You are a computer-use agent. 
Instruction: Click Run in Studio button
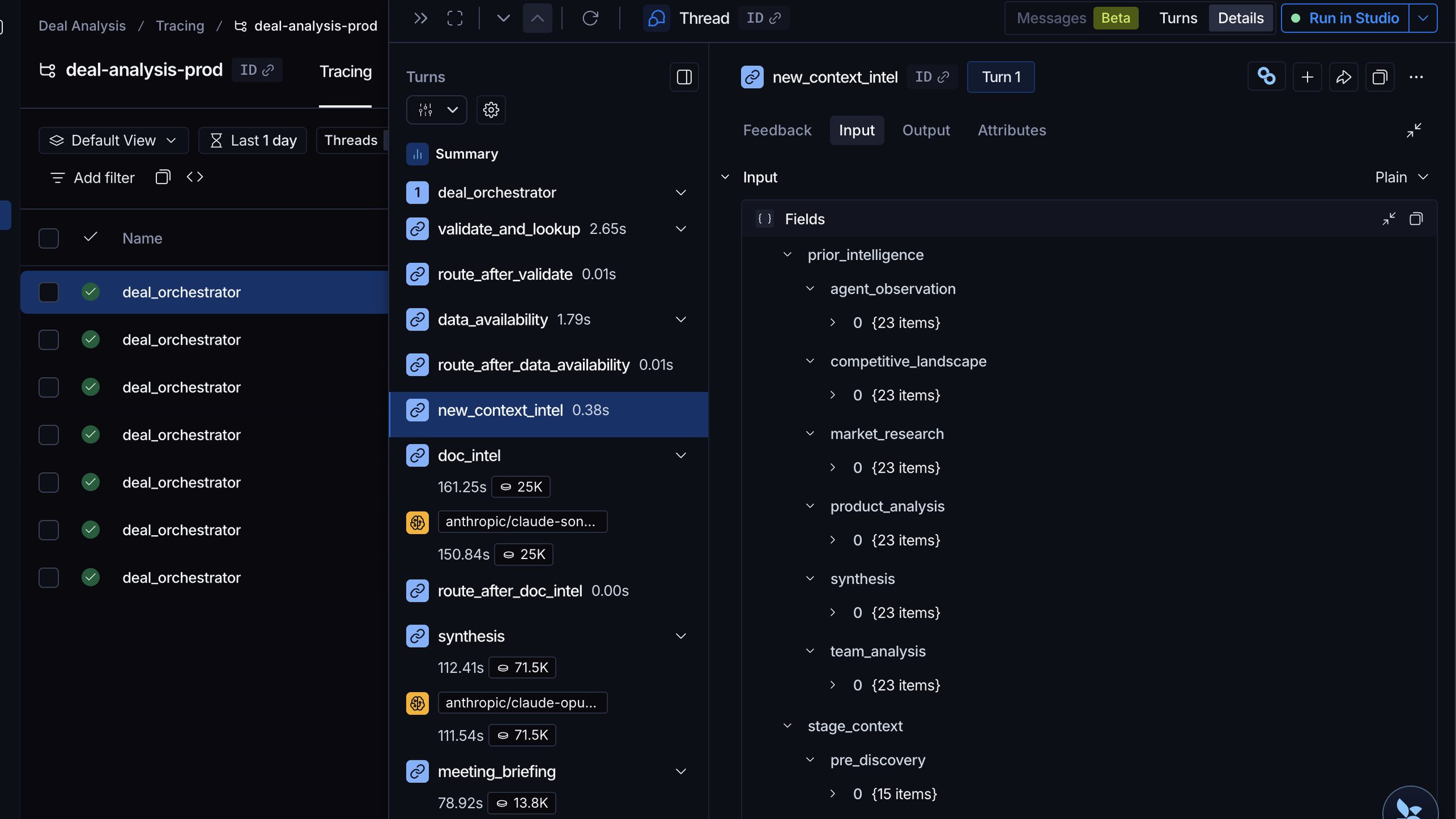[x=1346, y=18]
